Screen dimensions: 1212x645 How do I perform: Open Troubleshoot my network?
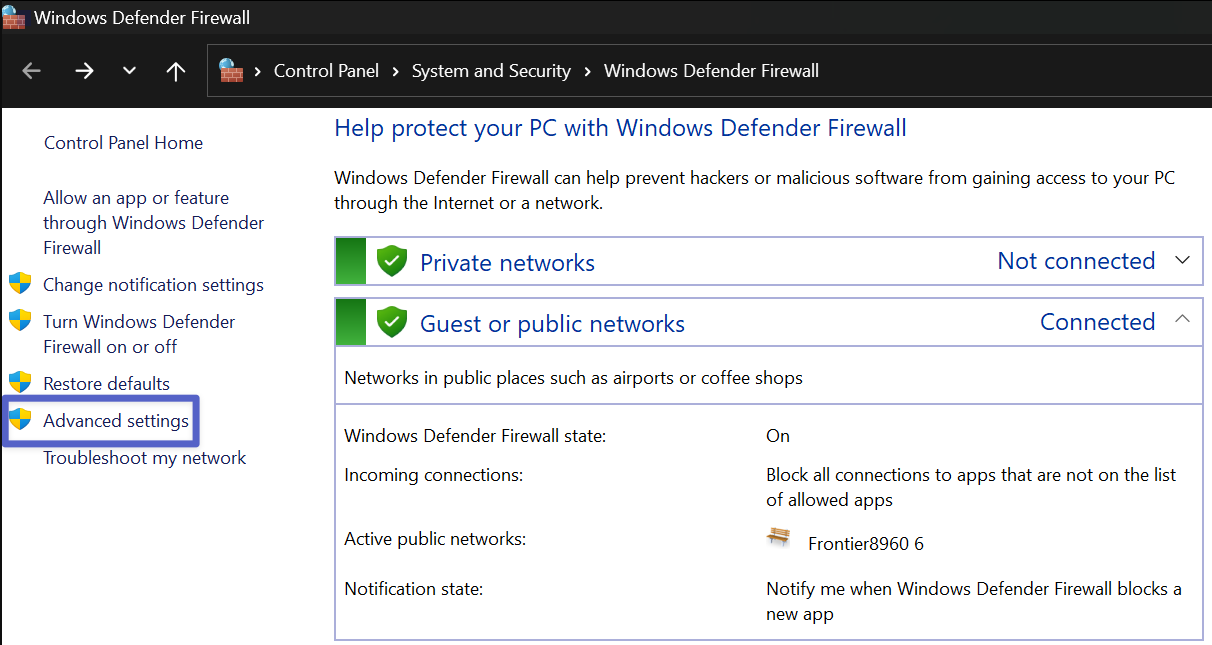click(144, 458)
